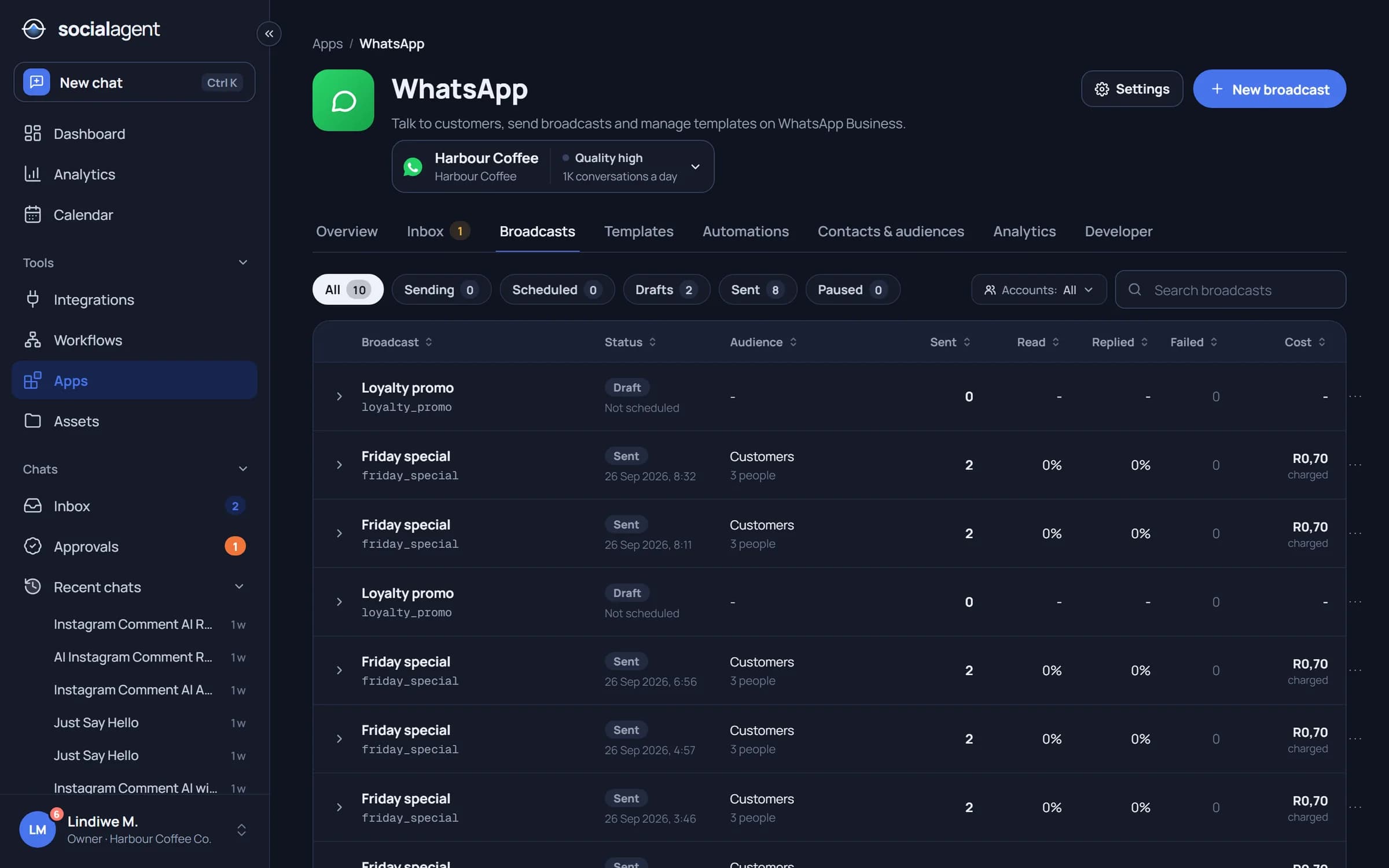Screen dimensions: 1389x868
Task: Collapse the sidebar with double-chevron button
Action: 269,34
